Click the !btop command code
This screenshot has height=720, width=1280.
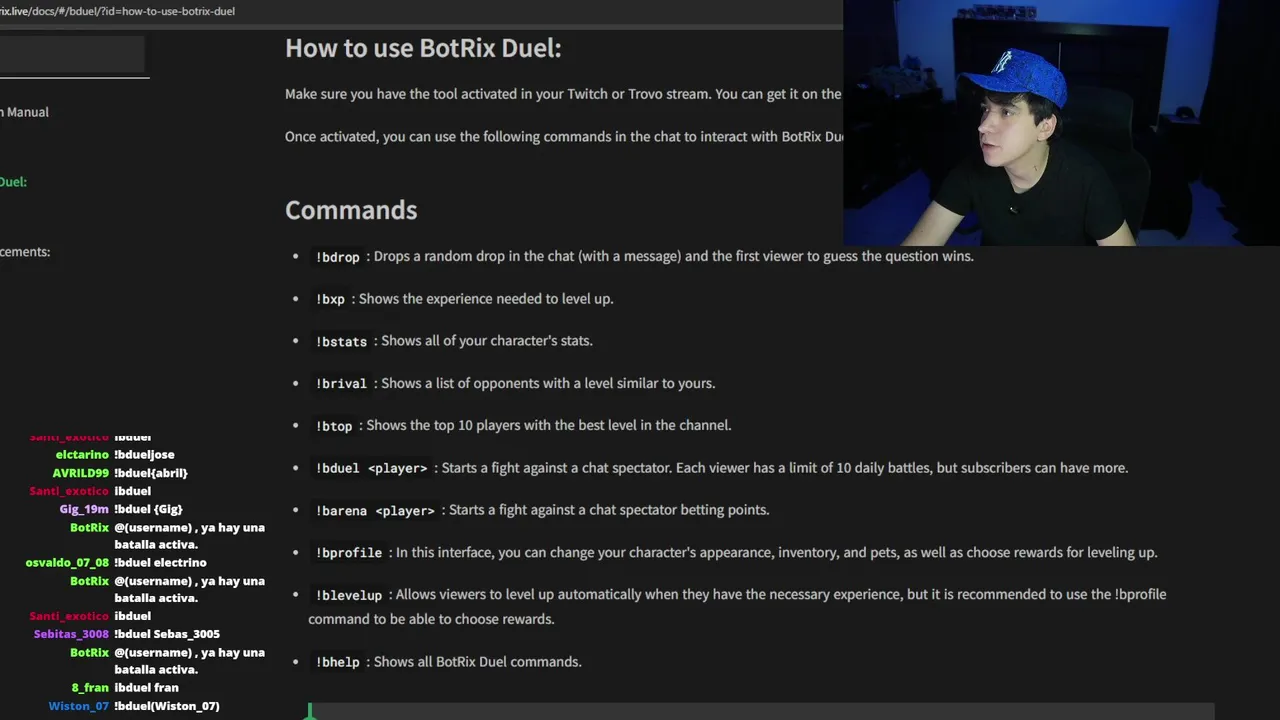tap(334, 426)
